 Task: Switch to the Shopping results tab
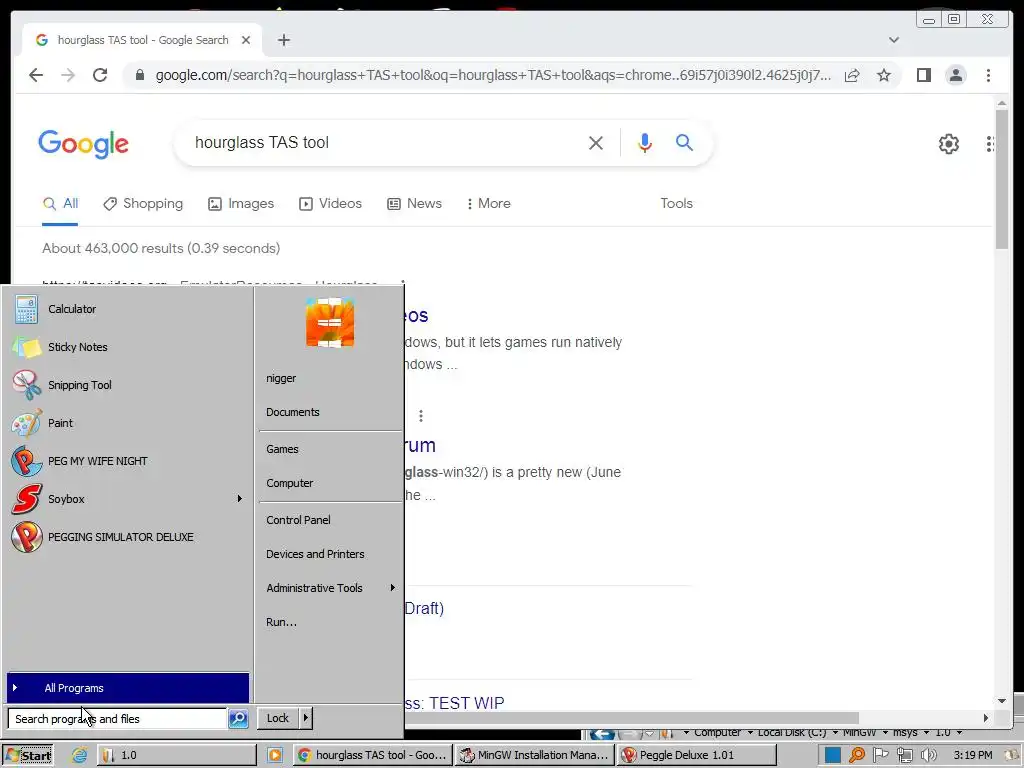coord(143,203)
